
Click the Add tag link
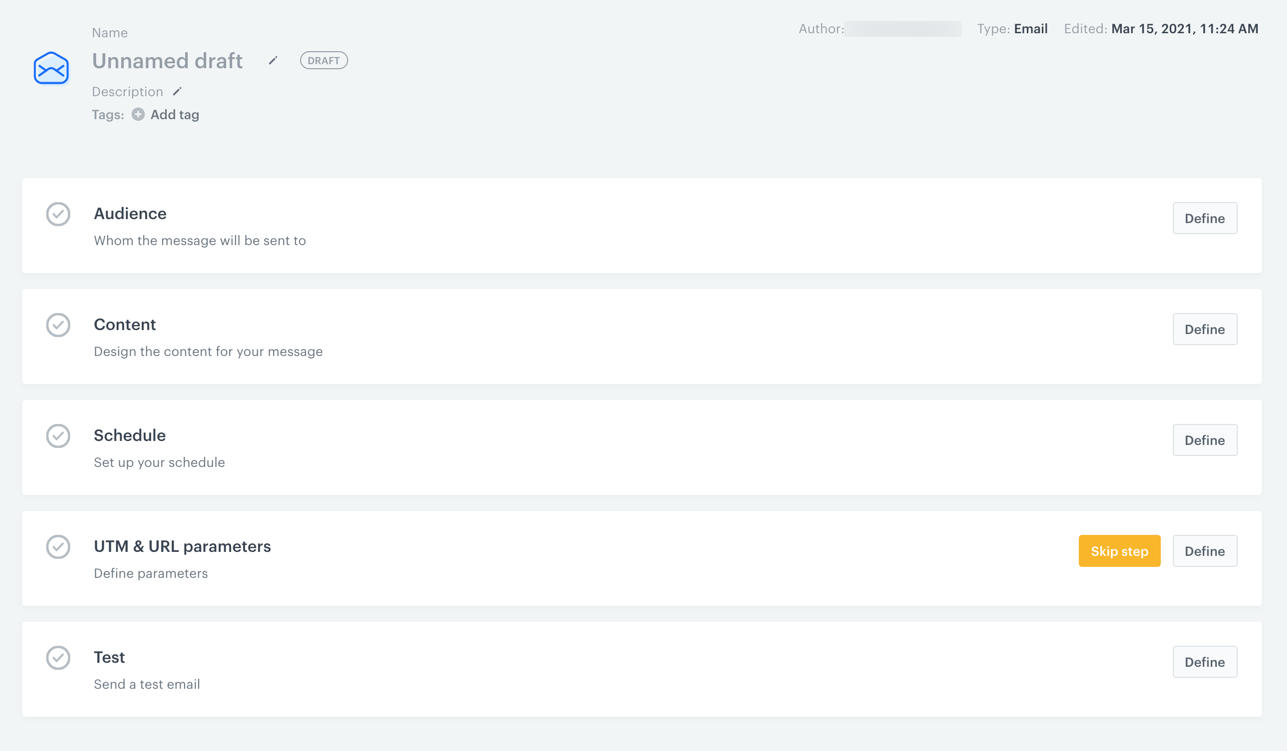174,115
